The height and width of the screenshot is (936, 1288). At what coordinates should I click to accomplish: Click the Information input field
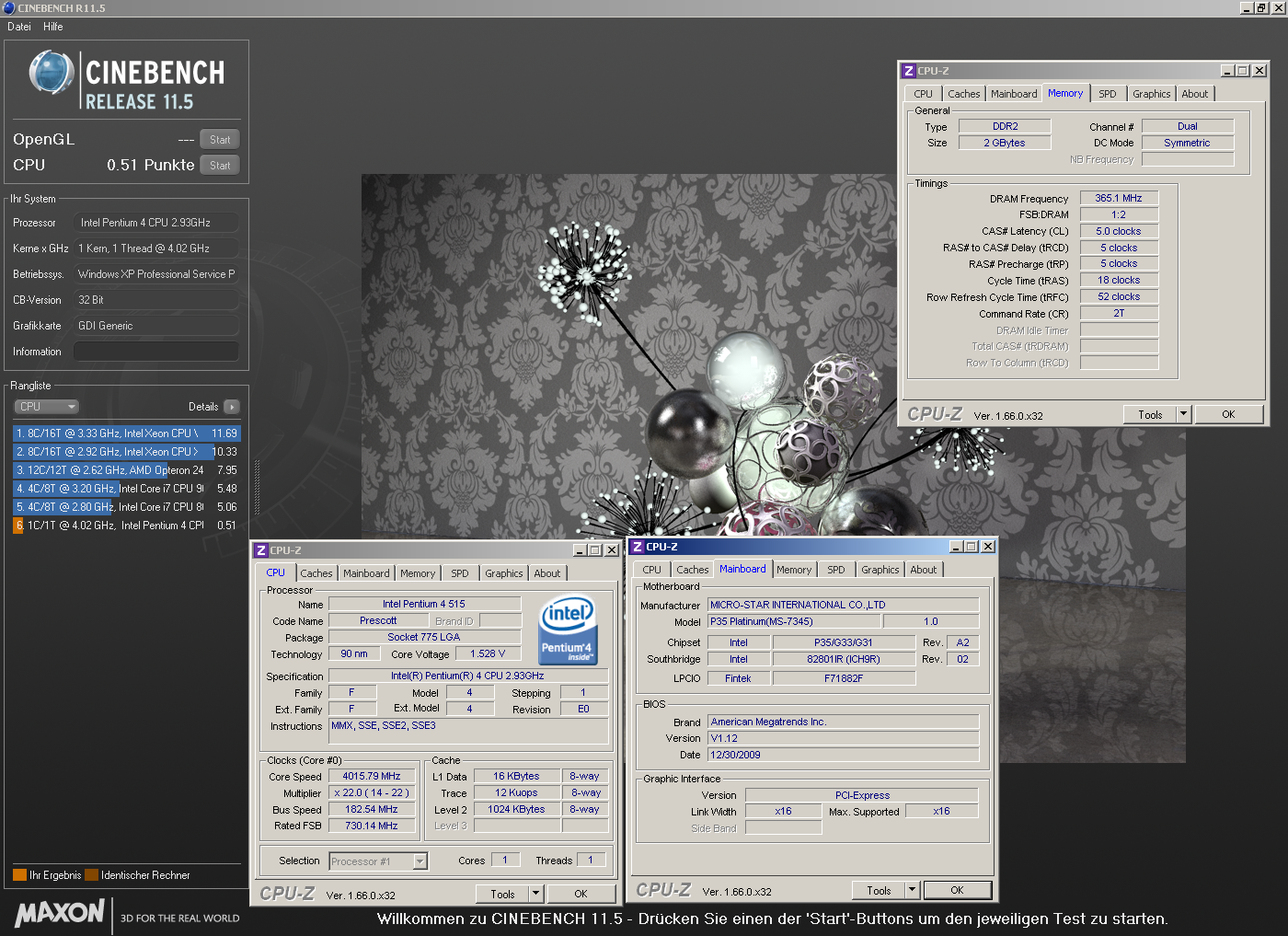click(x=156, y=352)
